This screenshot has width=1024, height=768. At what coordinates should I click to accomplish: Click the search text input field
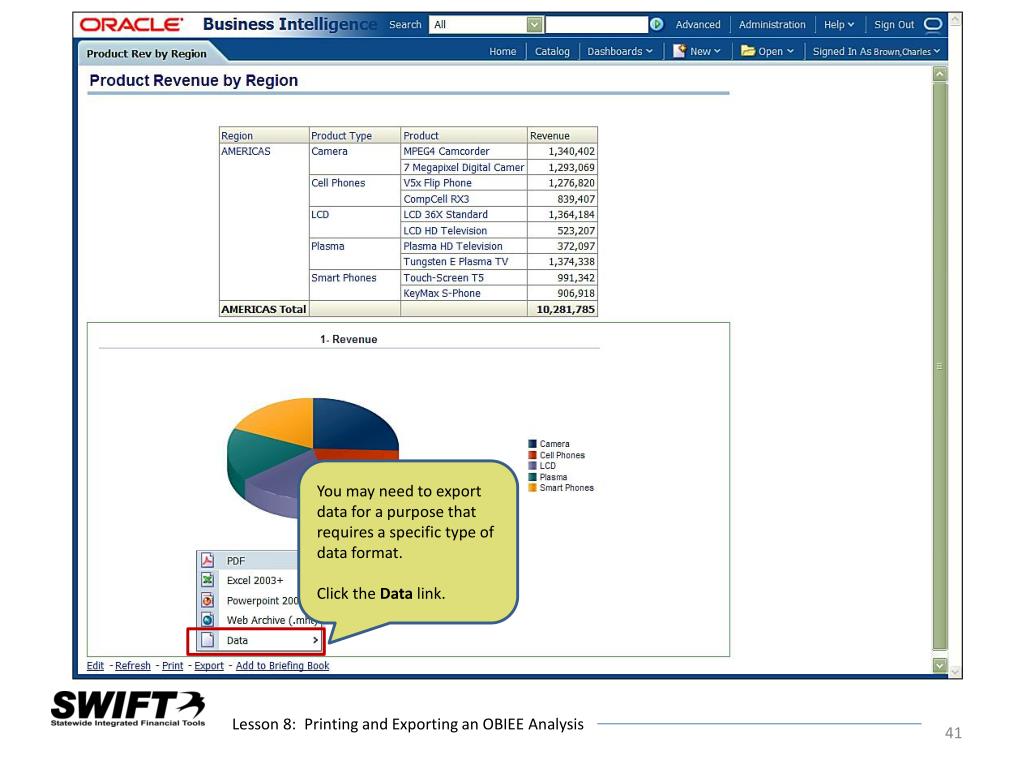597,25
